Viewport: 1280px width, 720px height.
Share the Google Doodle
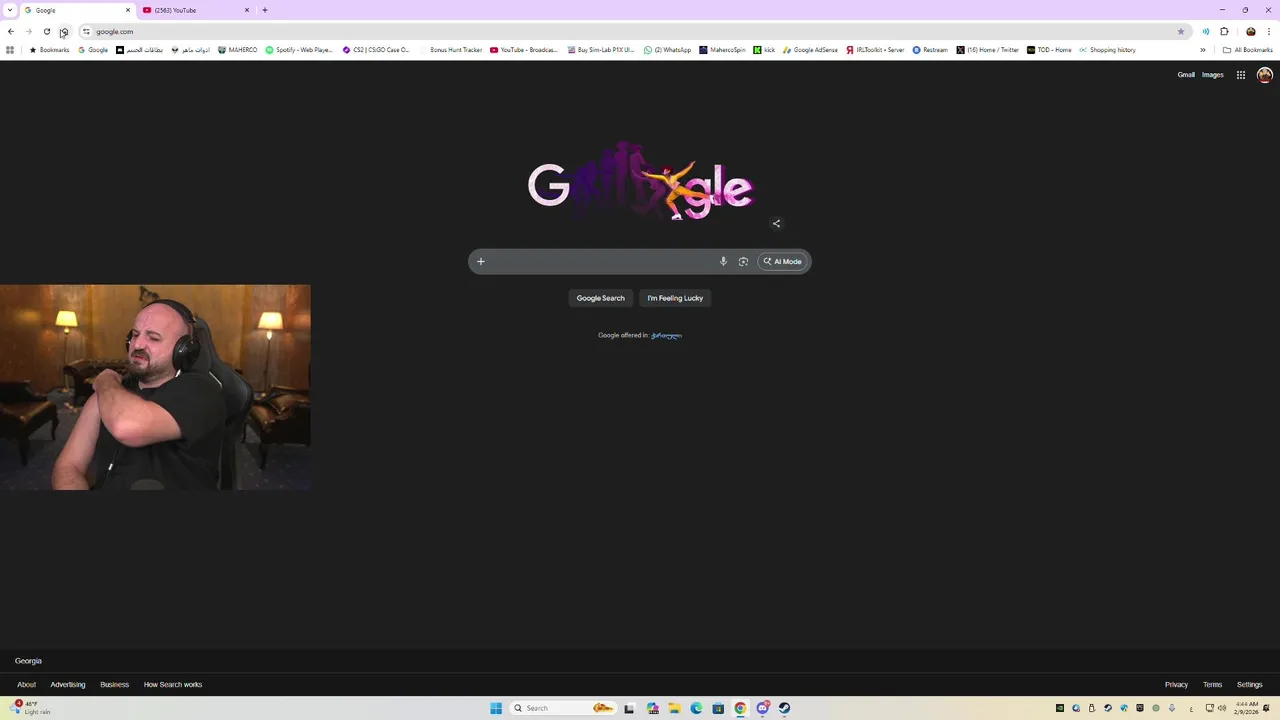point(776,223)
